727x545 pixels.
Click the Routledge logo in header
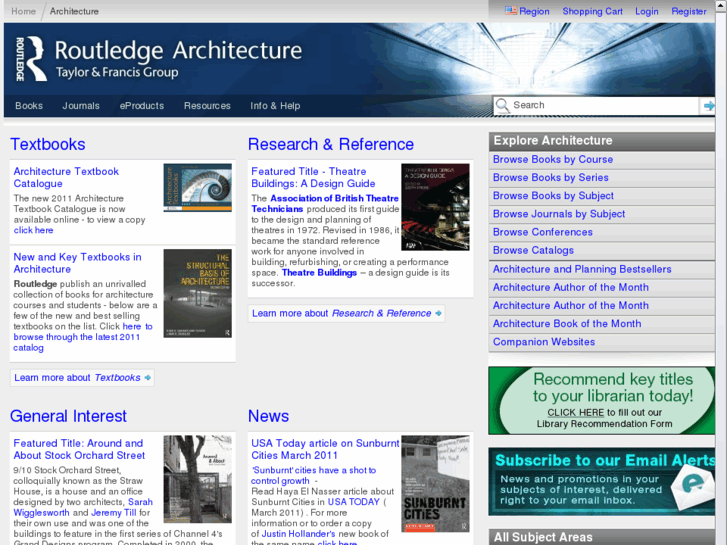(31, 59)
